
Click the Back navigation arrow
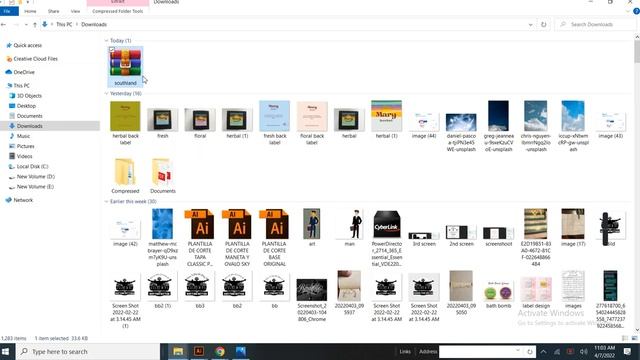pyautogui.click(x=4, y=24)
